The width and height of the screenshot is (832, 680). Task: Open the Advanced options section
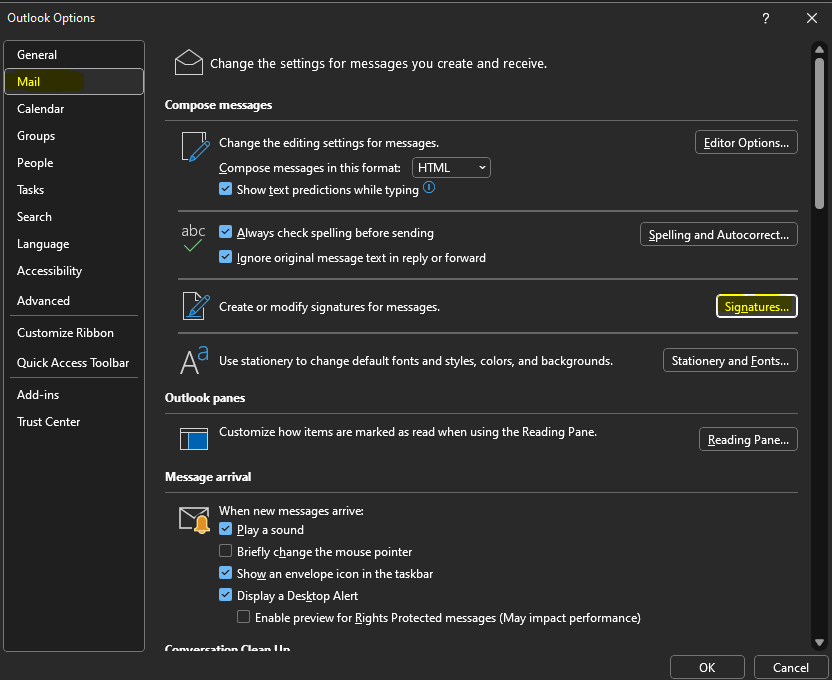coord(43,300)
